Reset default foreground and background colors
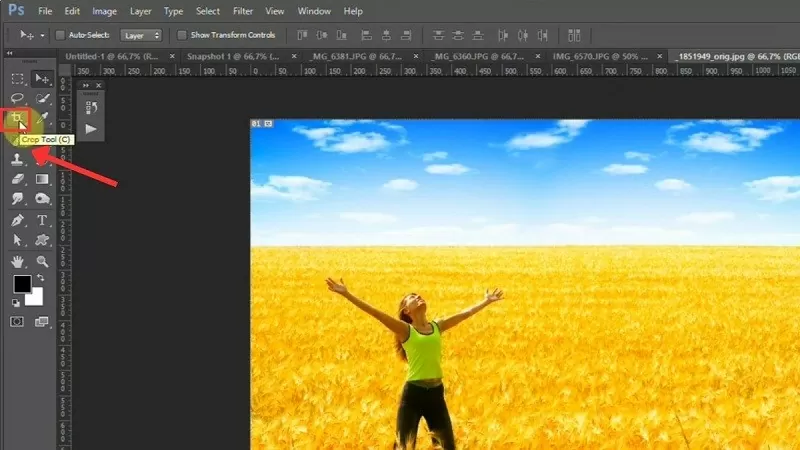800x450 pixels. [16, 303]
